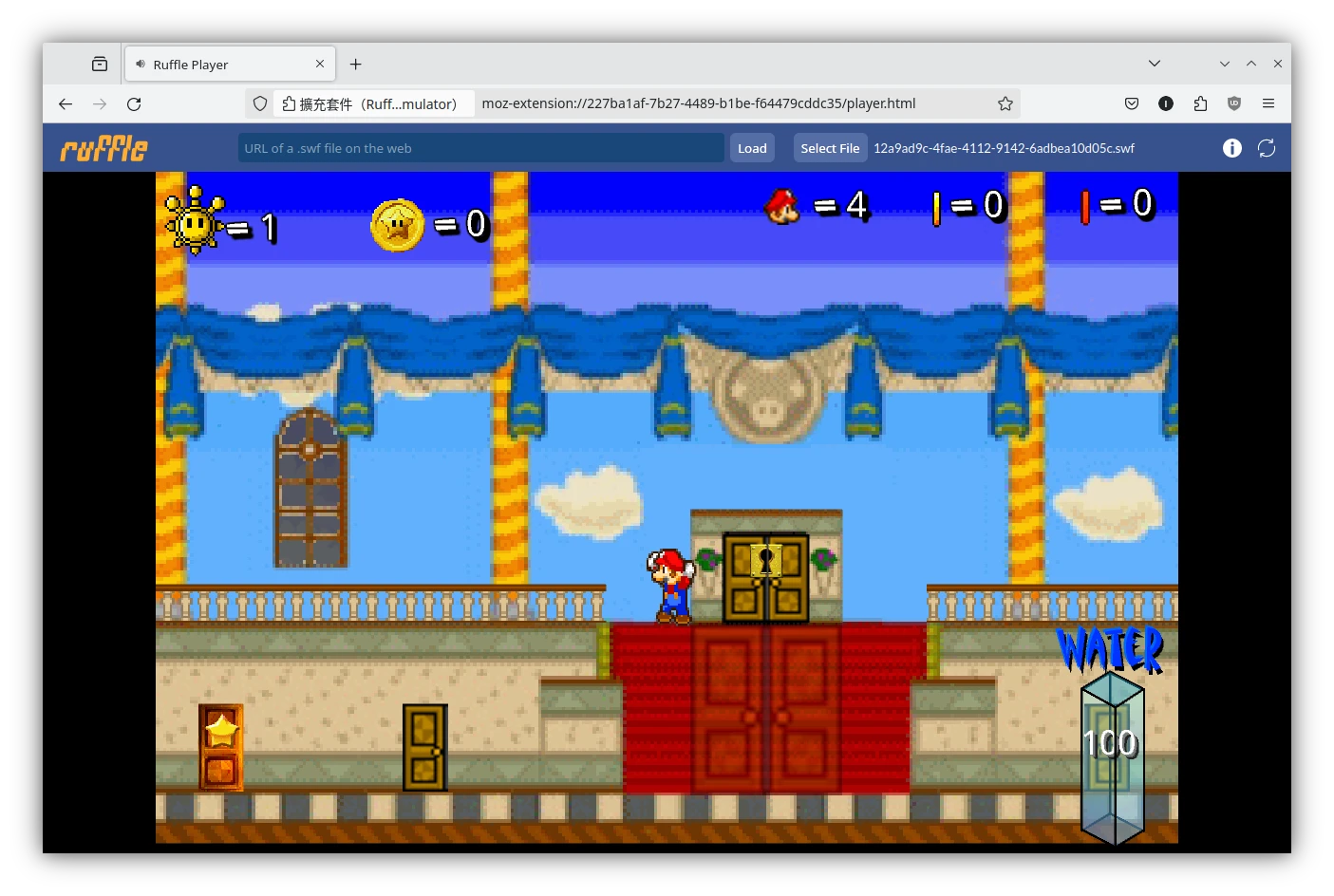Open the Firefox extensions puzzle icon
This screenshot has height=896, width=1334.
tap(1200, 103)
